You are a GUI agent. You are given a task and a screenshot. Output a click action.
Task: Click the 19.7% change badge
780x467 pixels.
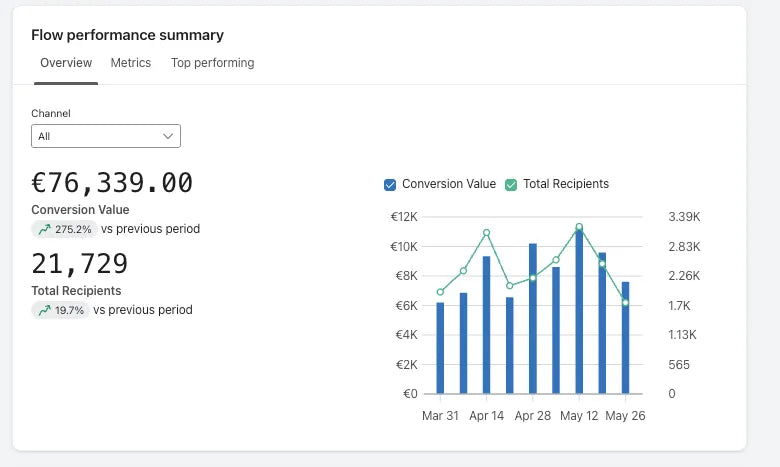[62, 310]
